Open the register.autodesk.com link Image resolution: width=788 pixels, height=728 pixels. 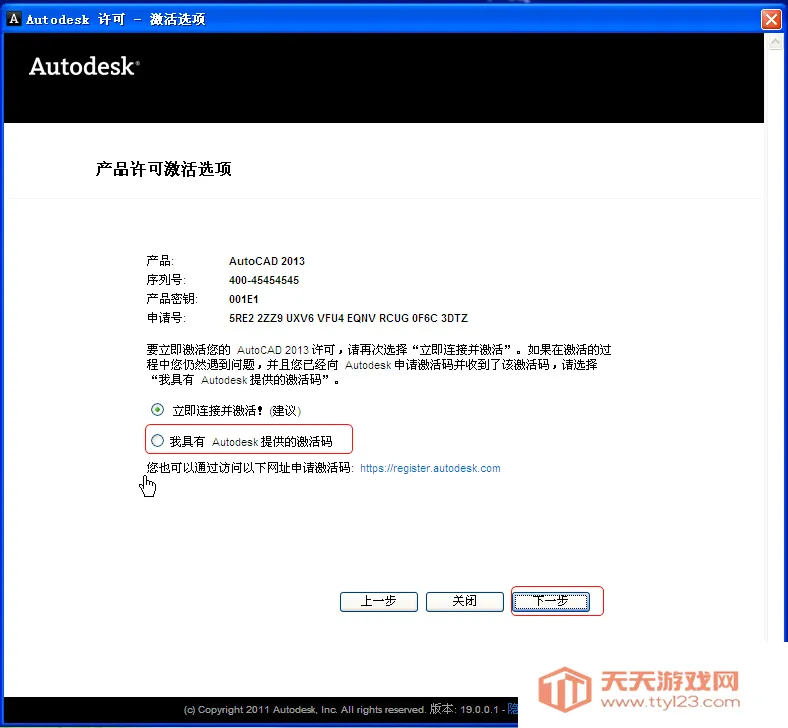(430, 468)
